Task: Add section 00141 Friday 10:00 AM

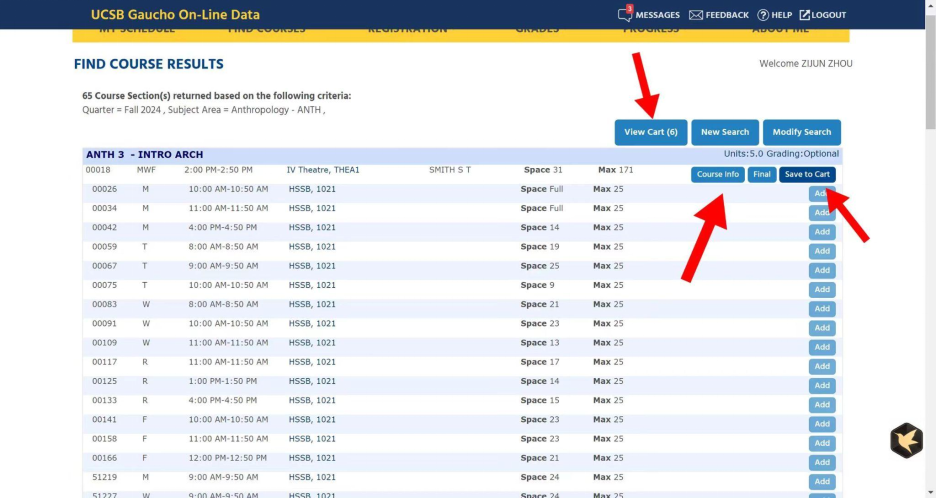Action: click(822, 423)
